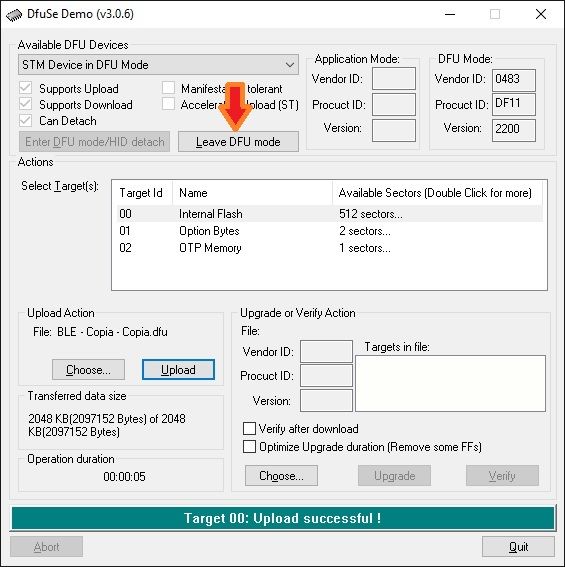Click the DfuSe Demo chip icon in title bar
The height and width of the screenshot is (567, 565).
click(14, 15)
